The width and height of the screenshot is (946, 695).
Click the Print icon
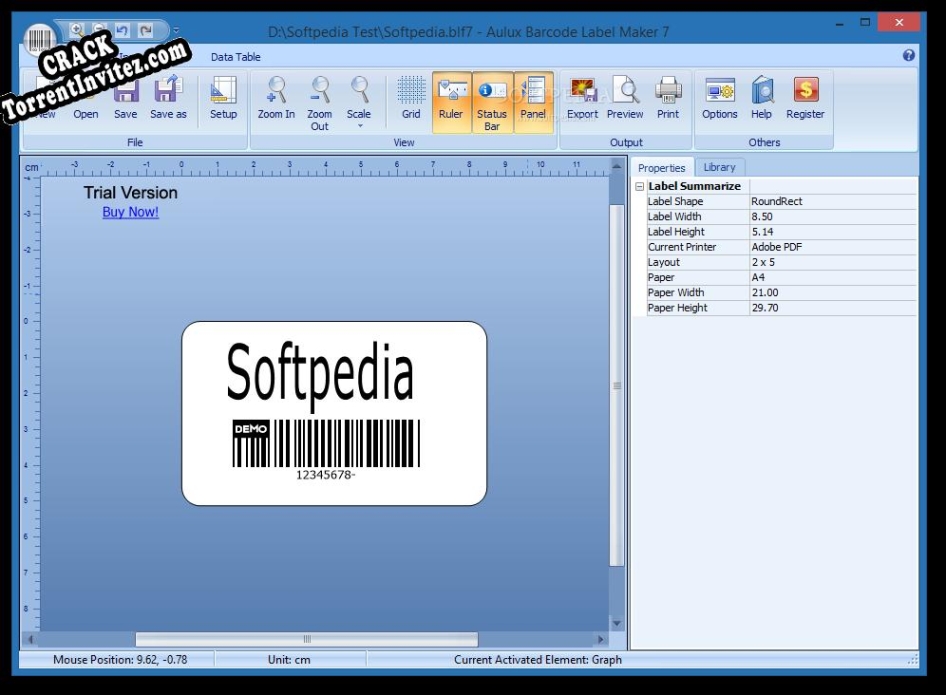pos(667,97)
